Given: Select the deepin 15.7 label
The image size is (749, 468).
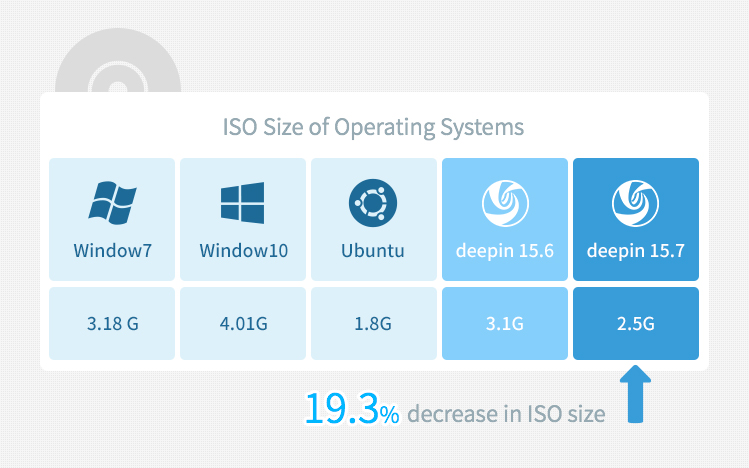Looking at the screenshot, I should (x=636, y=251).
